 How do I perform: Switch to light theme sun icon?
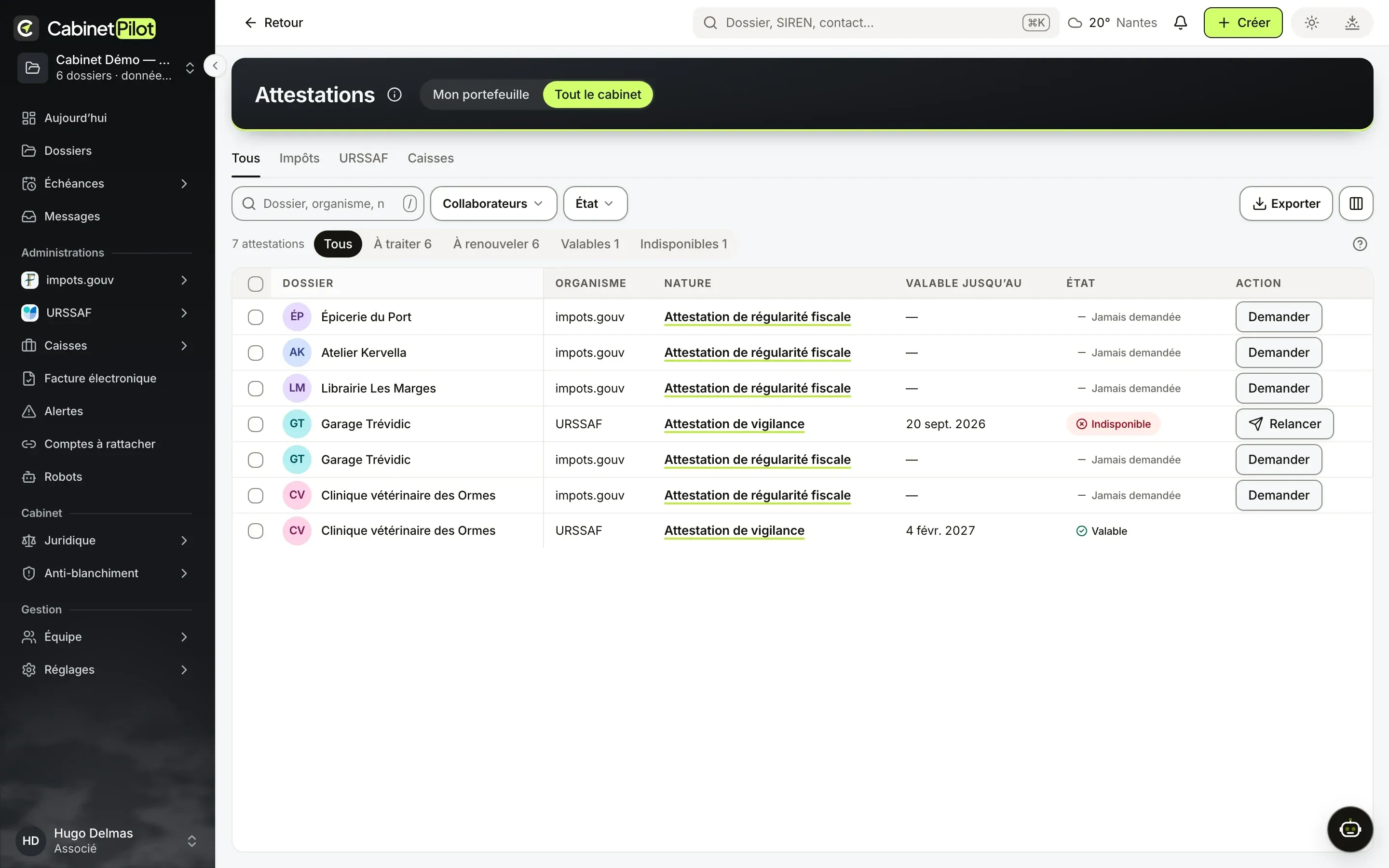pos(1311,22)
